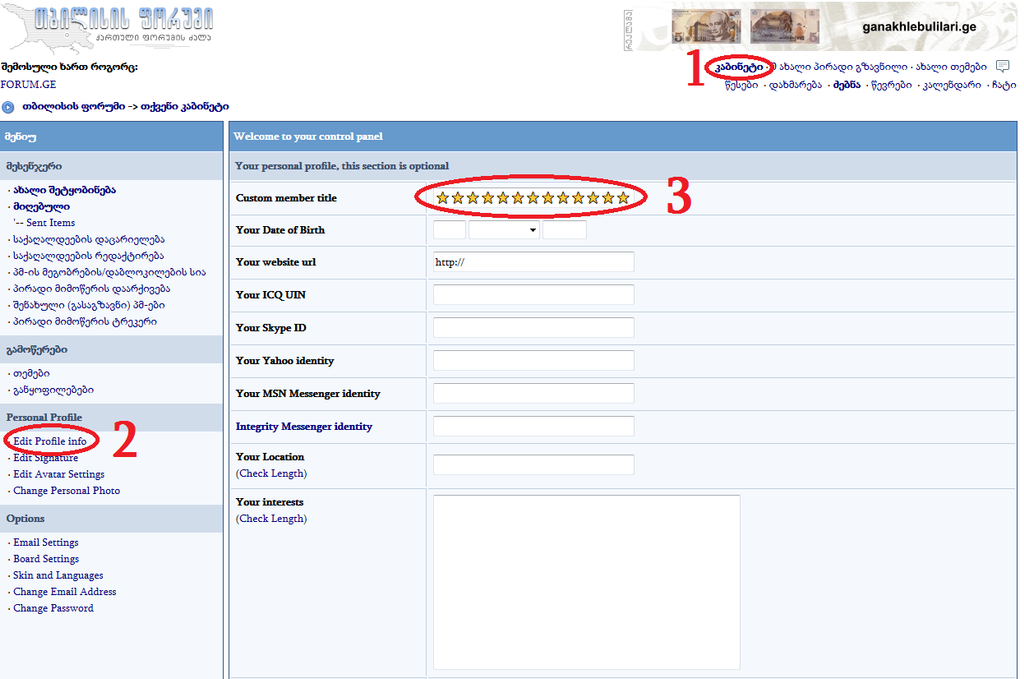Click the Integrity Messenger identity link
Image resolution: width=1024 pixels, height=679 pixels.
coord(304,426)
